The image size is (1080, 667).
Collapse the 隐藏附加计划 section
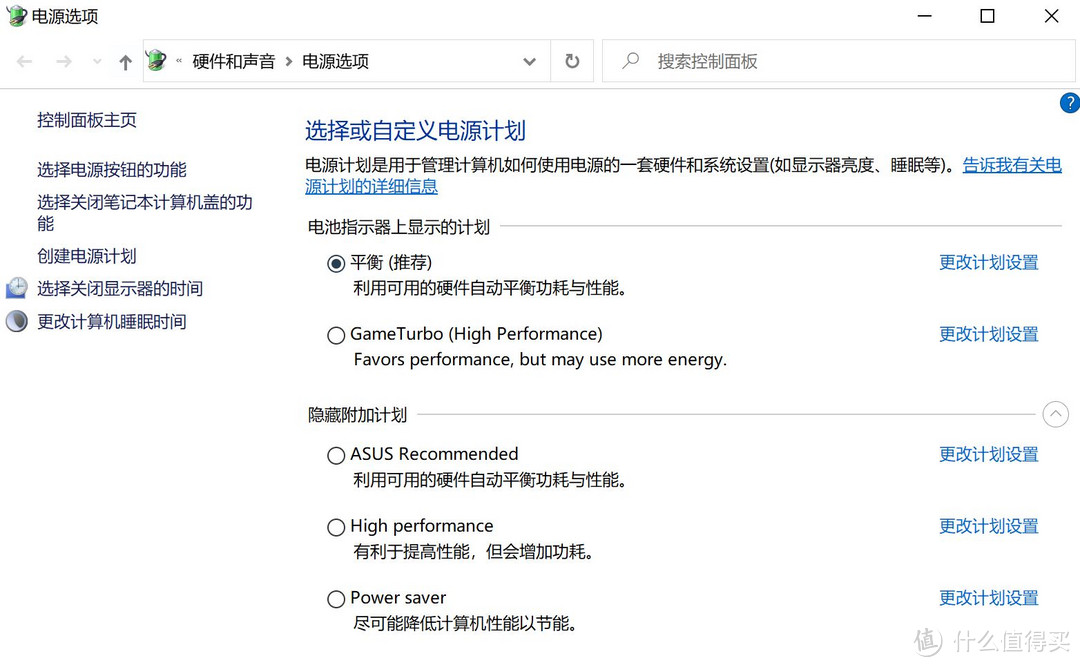(x=1055, y=414)
